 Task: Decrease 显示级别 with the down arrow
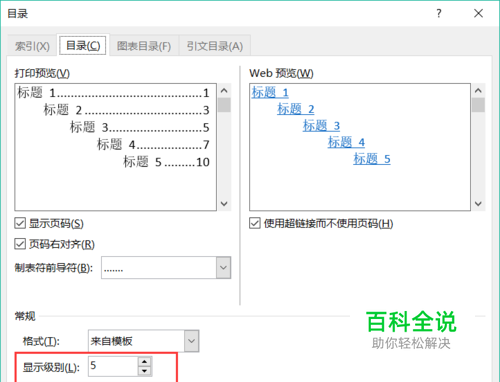[x=144, y=371]
